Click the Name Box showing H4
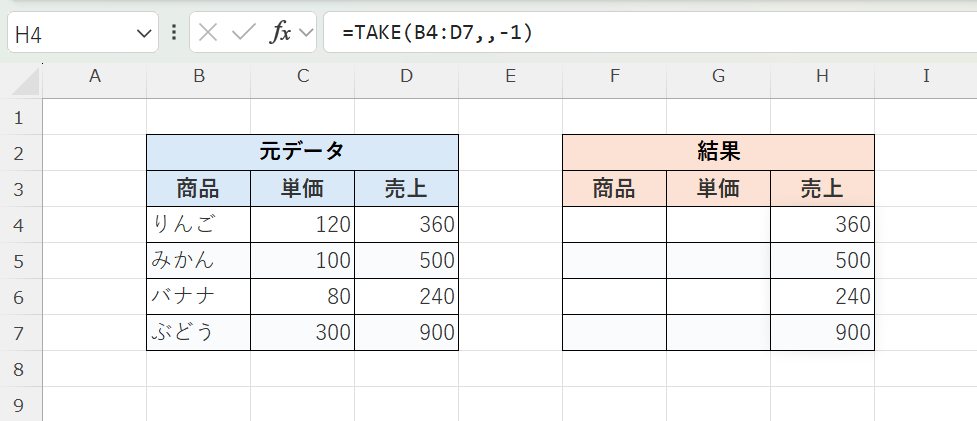The image size is (977, 421). tap(70, 33)
